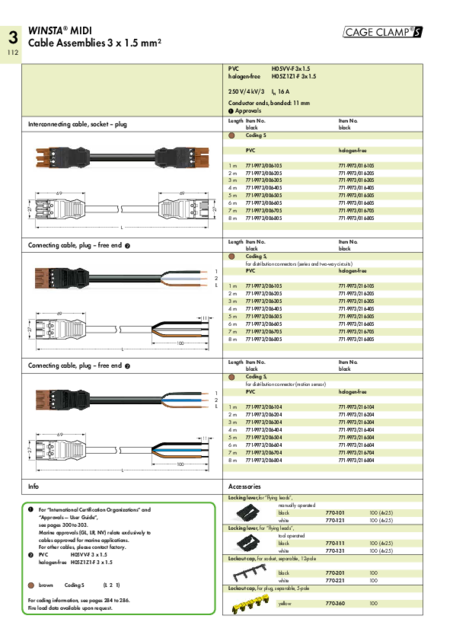Viewport: 453px width, 641px height.
Task: Click the CAGE CLAMP S logo
Action: click(383, 32)
